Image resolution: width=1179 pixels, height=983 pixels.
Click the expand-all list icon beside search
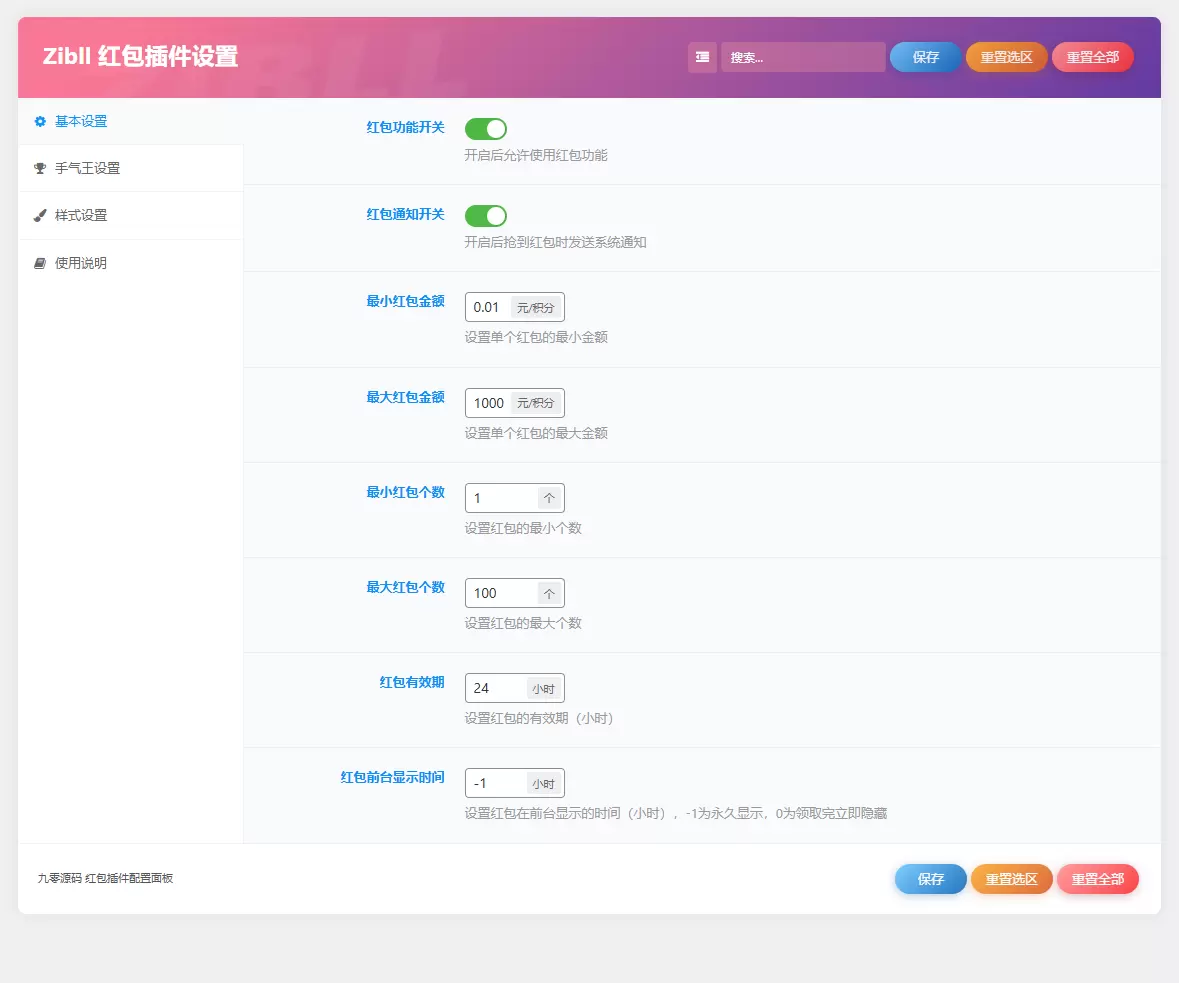click(x=702, y=57)
